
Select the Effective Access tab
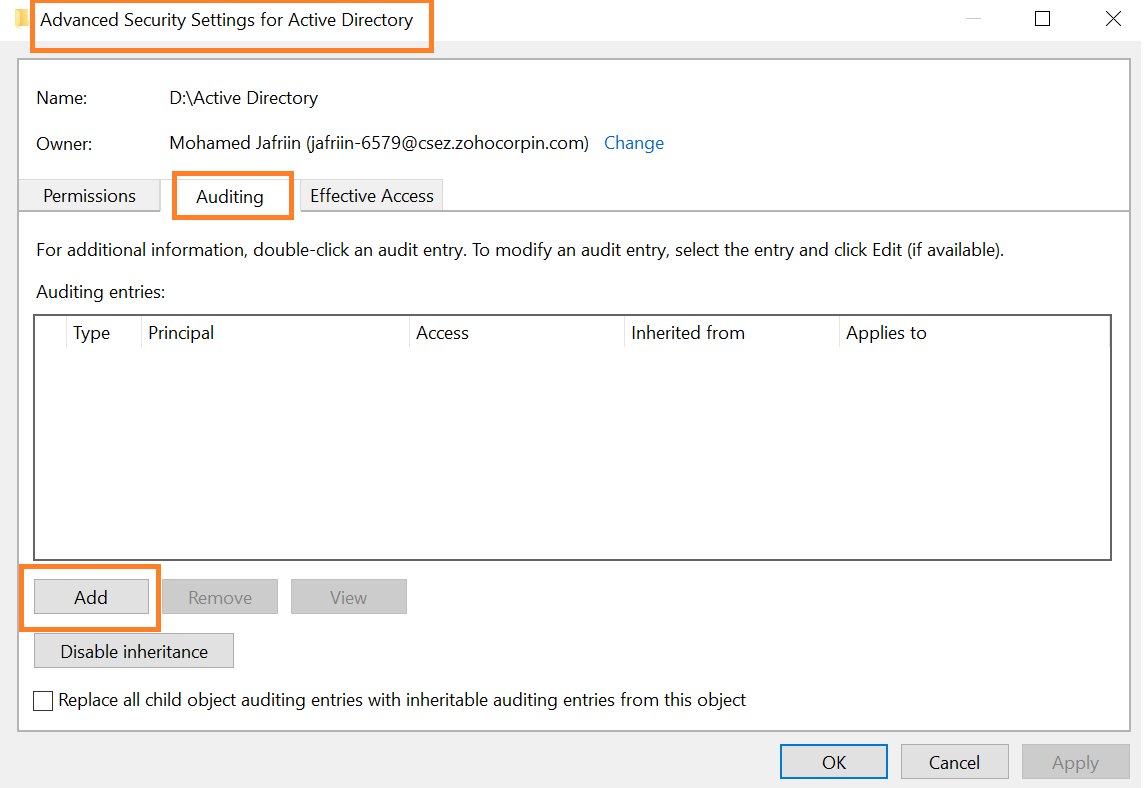(371, 195)
